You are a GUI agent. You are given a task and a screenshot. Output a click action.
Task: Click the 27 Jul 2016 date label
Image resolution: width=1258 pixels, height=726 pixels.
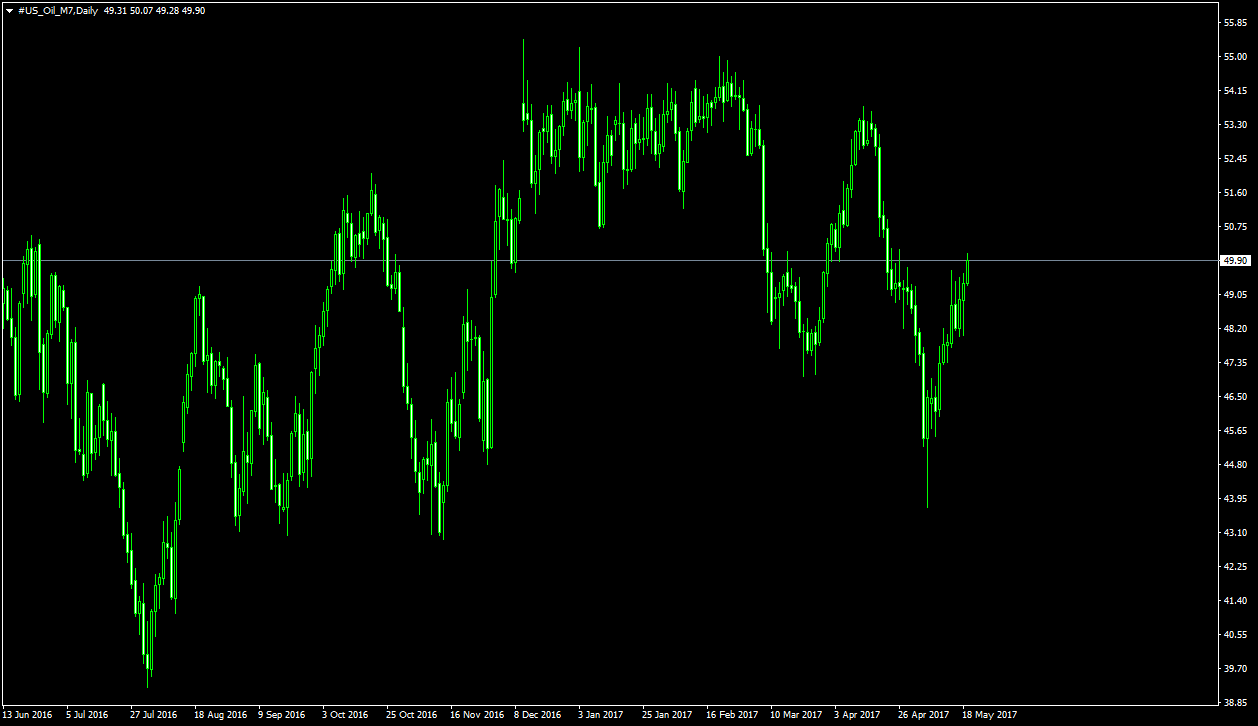click(154, 715)
